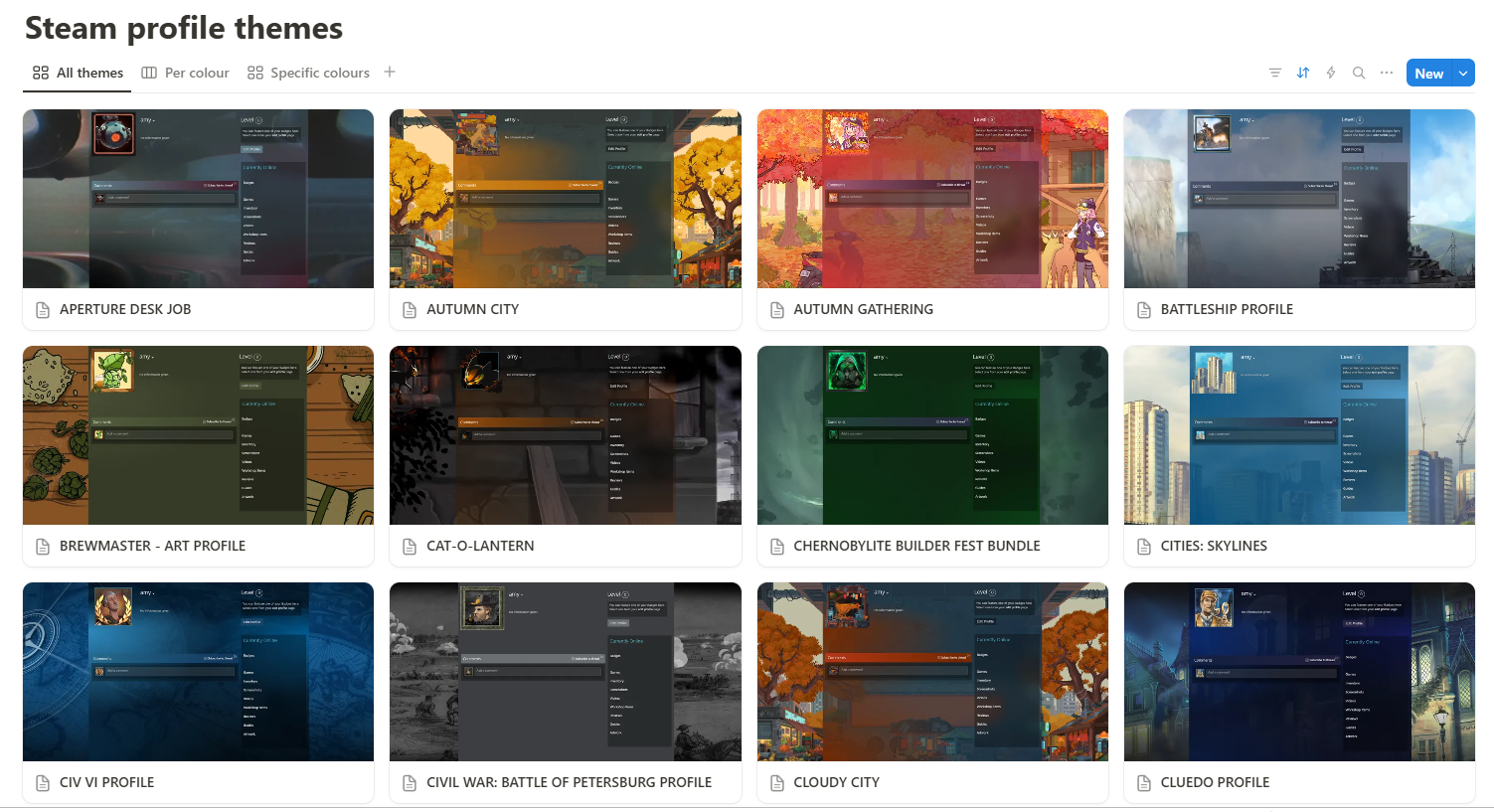The width and height of the screenshot is (1494, 812).
Task: Click the page icon beside BREWMASTER - ART PROFILE
Action: [43, 547]
